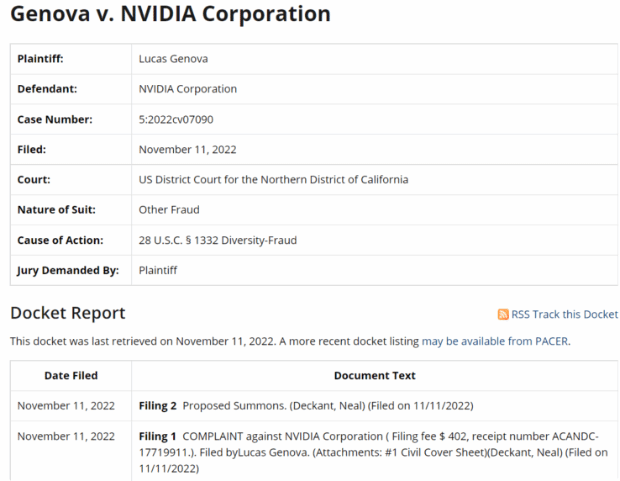Click the date cell beside Filing 2

coord(66,406)
